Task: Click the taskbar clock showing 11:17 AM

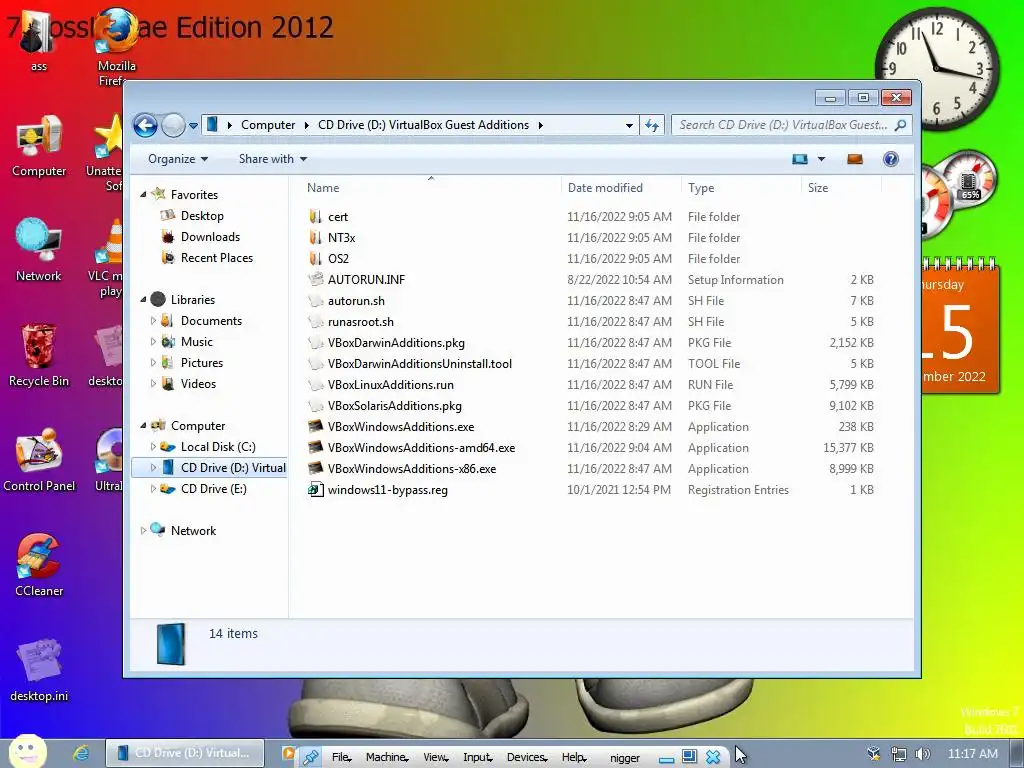Action: [972, 754]
